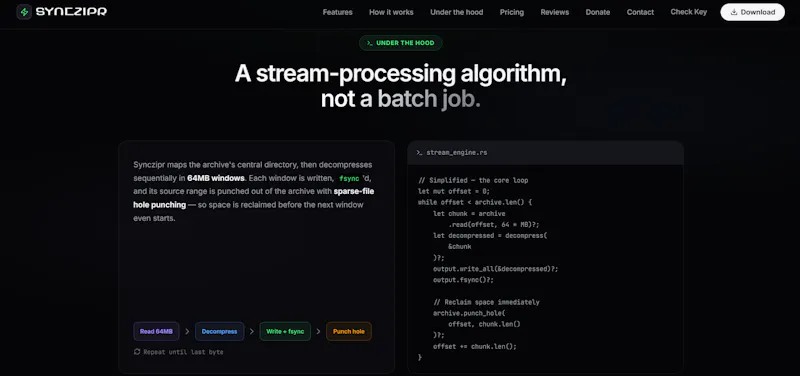Viewport: 800px width, 376px height.
Task: Click the Write + fsync step chip
Action: [285, 332]
